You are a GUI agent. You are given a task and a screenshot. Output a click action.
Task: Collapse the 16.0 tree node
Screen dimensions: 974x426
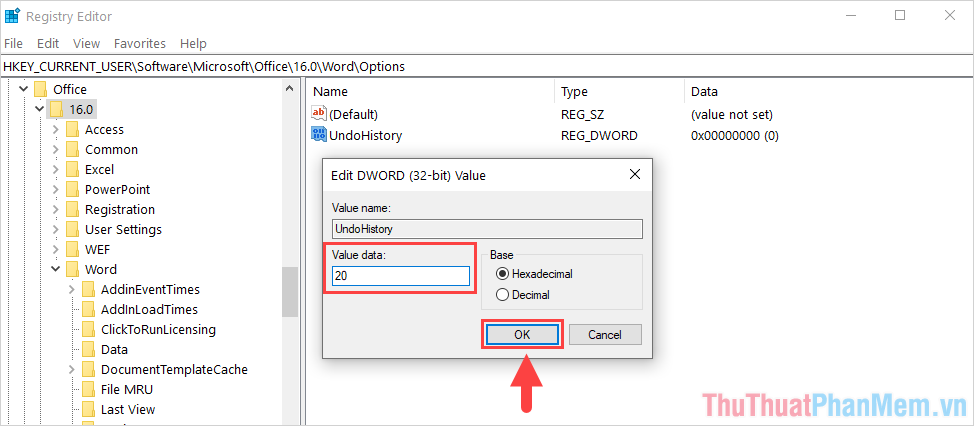(x=40, y=109)
